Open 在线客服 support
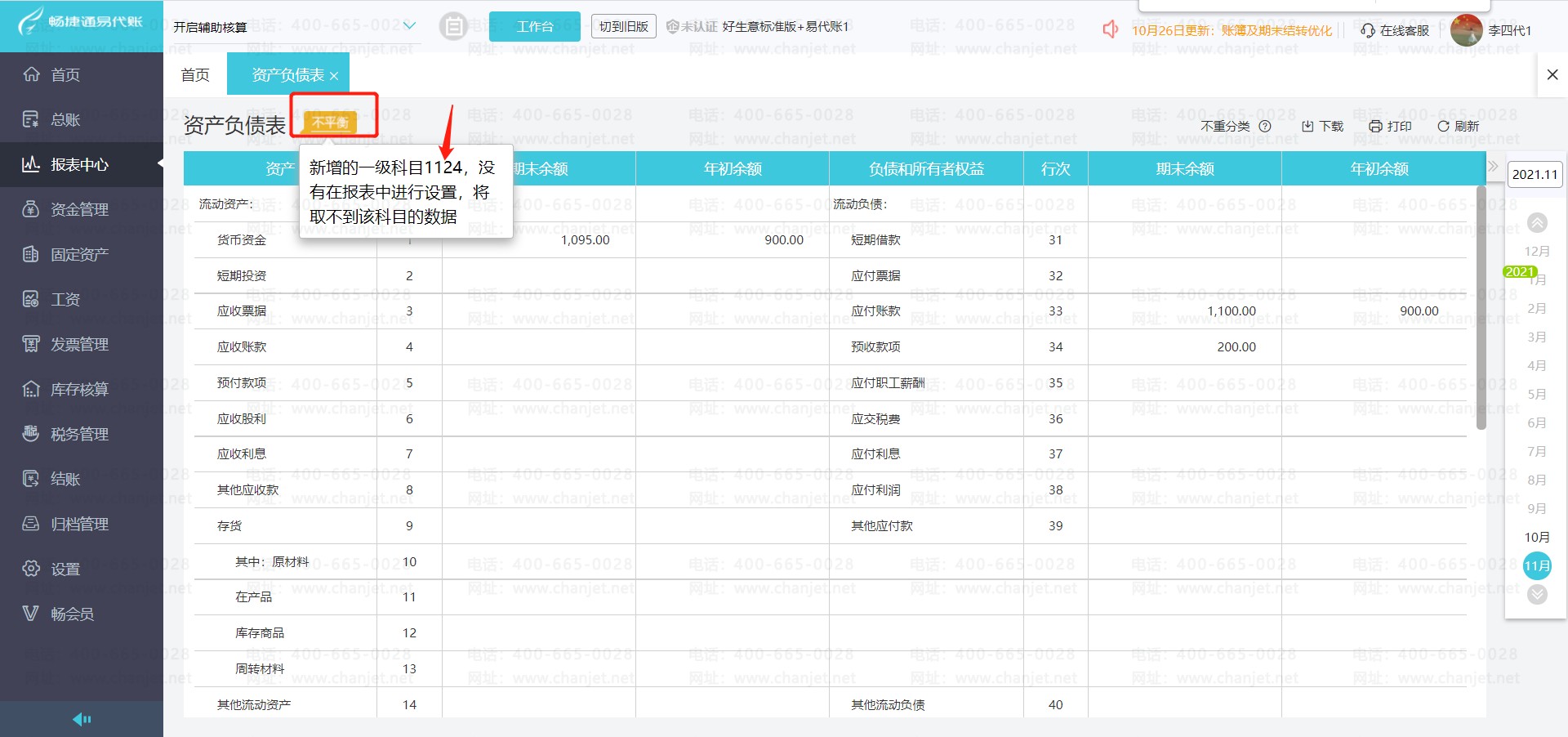 tap(1396, 30)
